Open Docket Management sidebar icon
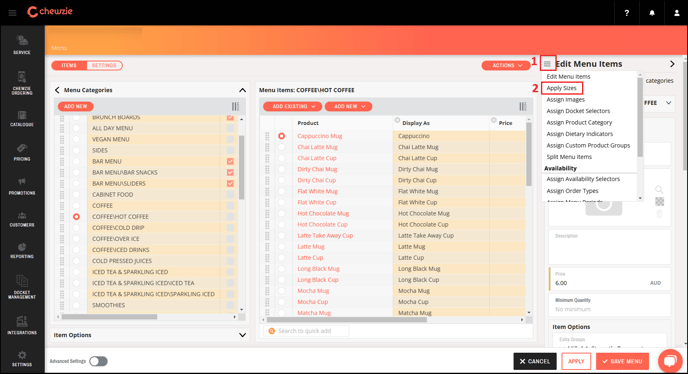 point(22,287)
